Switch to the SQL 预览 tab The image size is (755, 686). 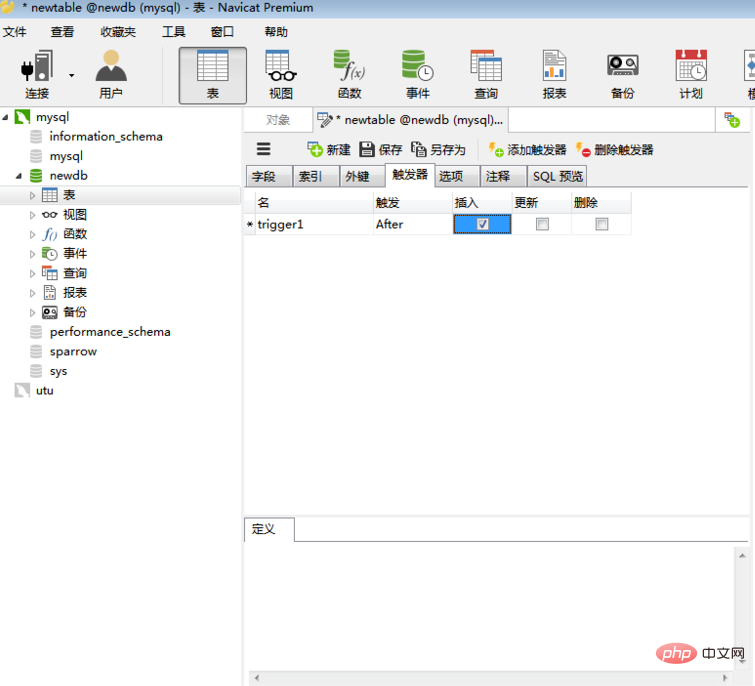click(557, 176)
